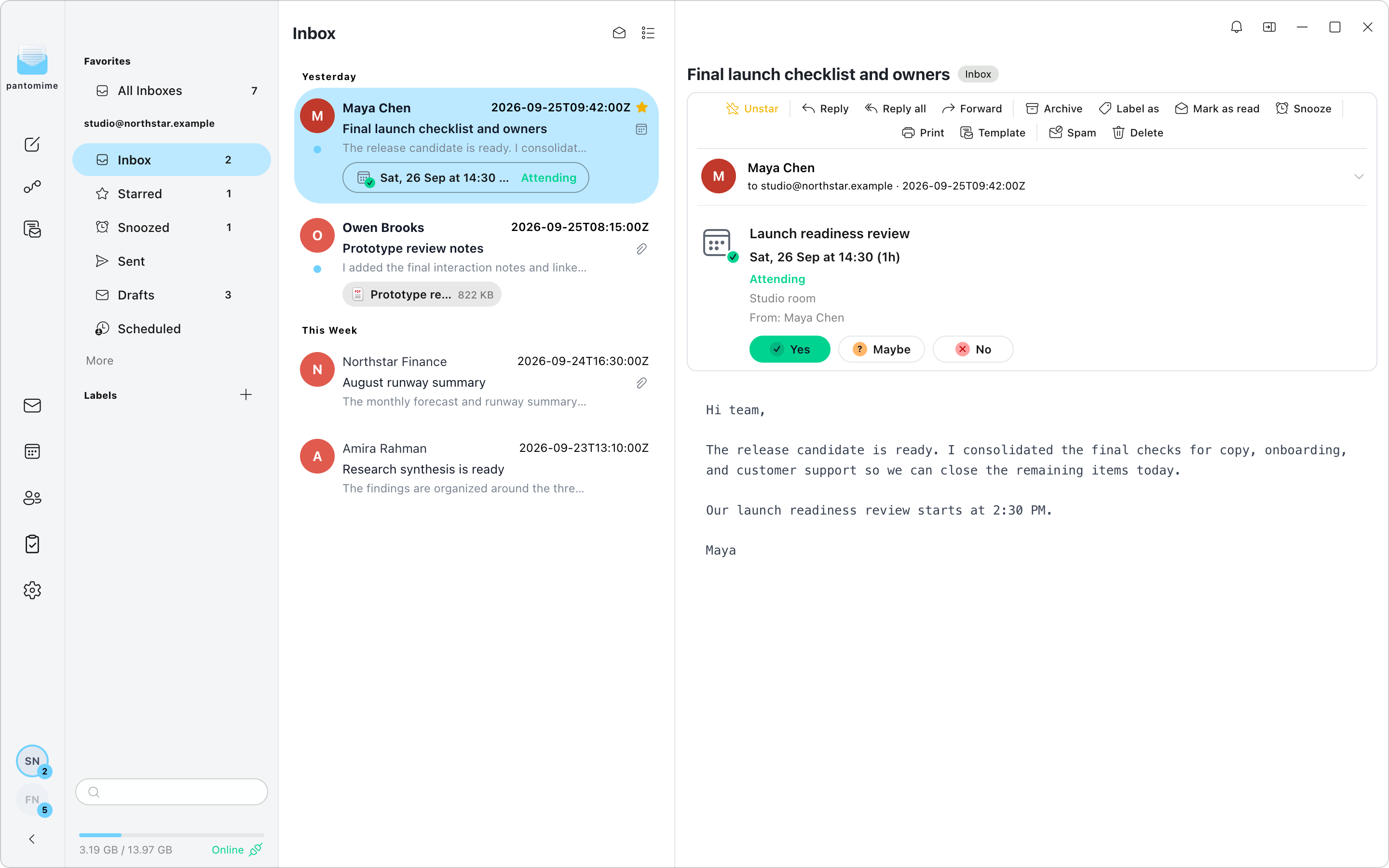The height and width of the screenshot is (868, 1389).
Task: Switch to the FN account avatar
Action: pos(32,799)
